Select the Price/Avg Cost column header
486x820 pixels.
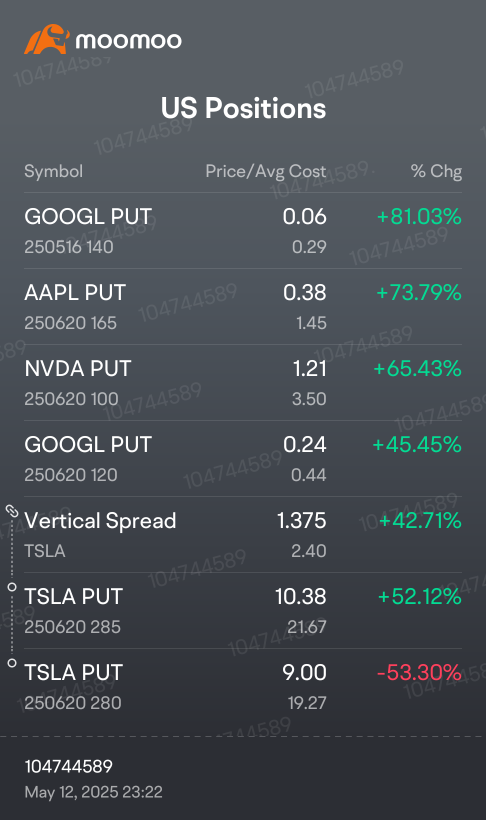point(266,171)
